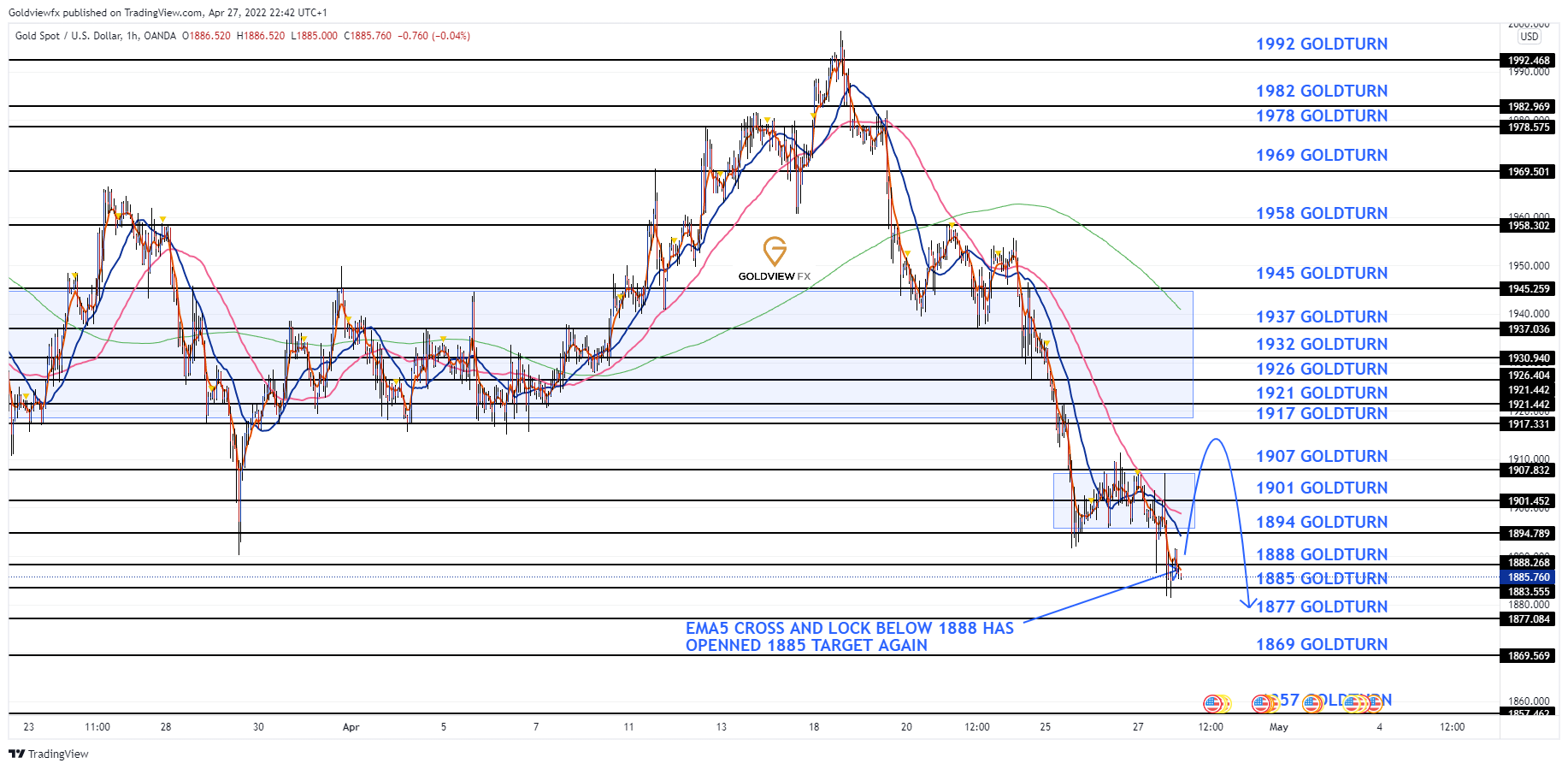Open the USD currency selector on price axis
This screenshot has width=1568, height=769.
click(1530, 37)
